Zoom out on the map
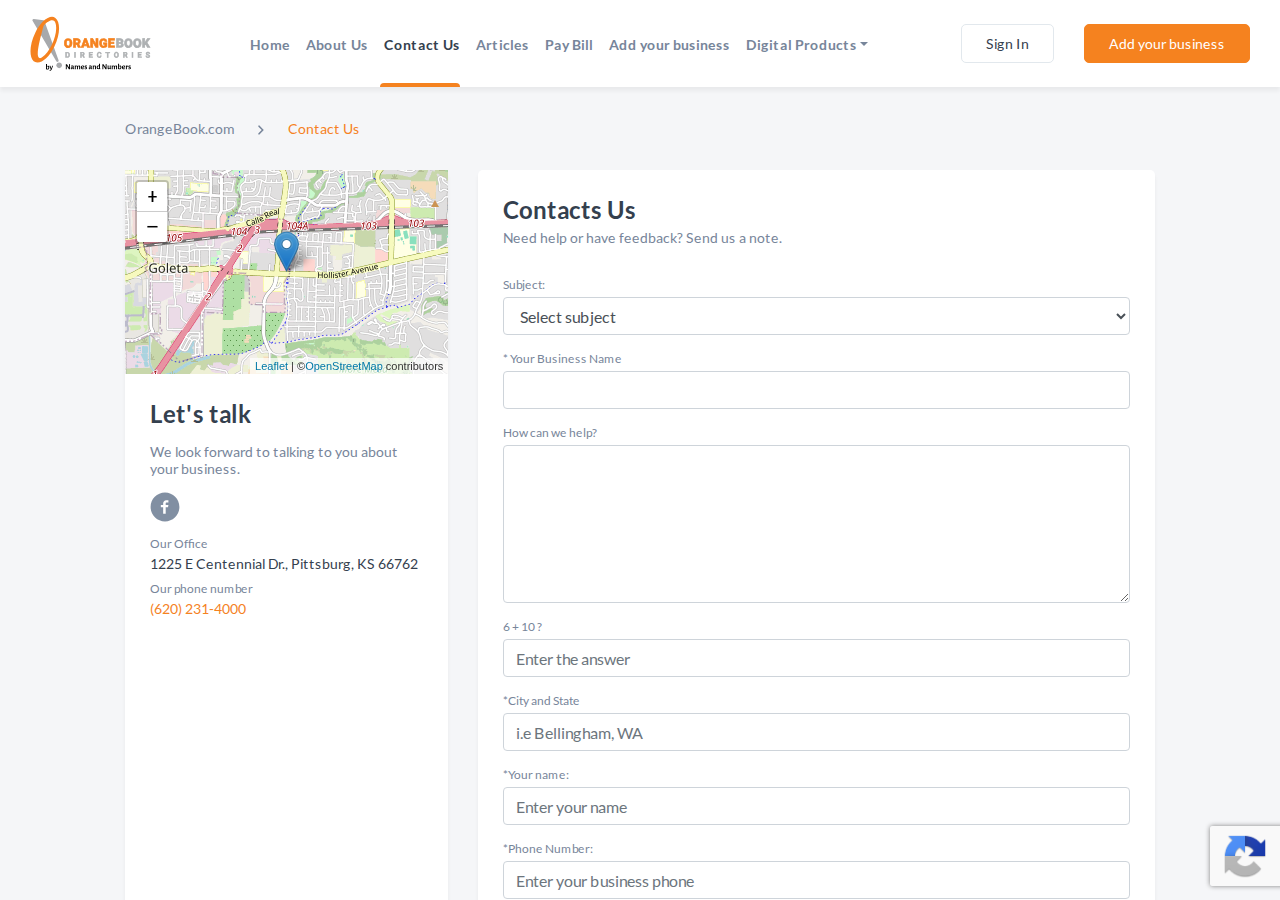 (x=152, y=227)
